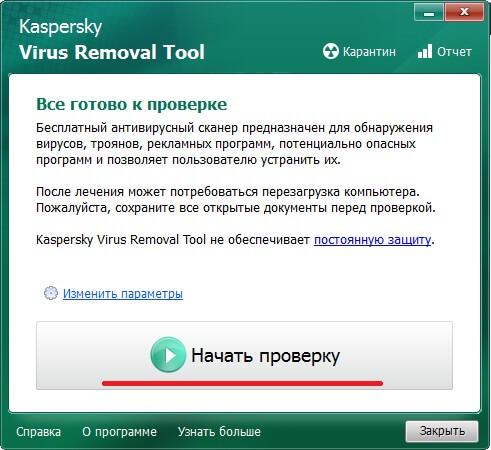Click the gear icon beside Изменить параметры
The image size is (491, 450).
click(x=51, y=293)
